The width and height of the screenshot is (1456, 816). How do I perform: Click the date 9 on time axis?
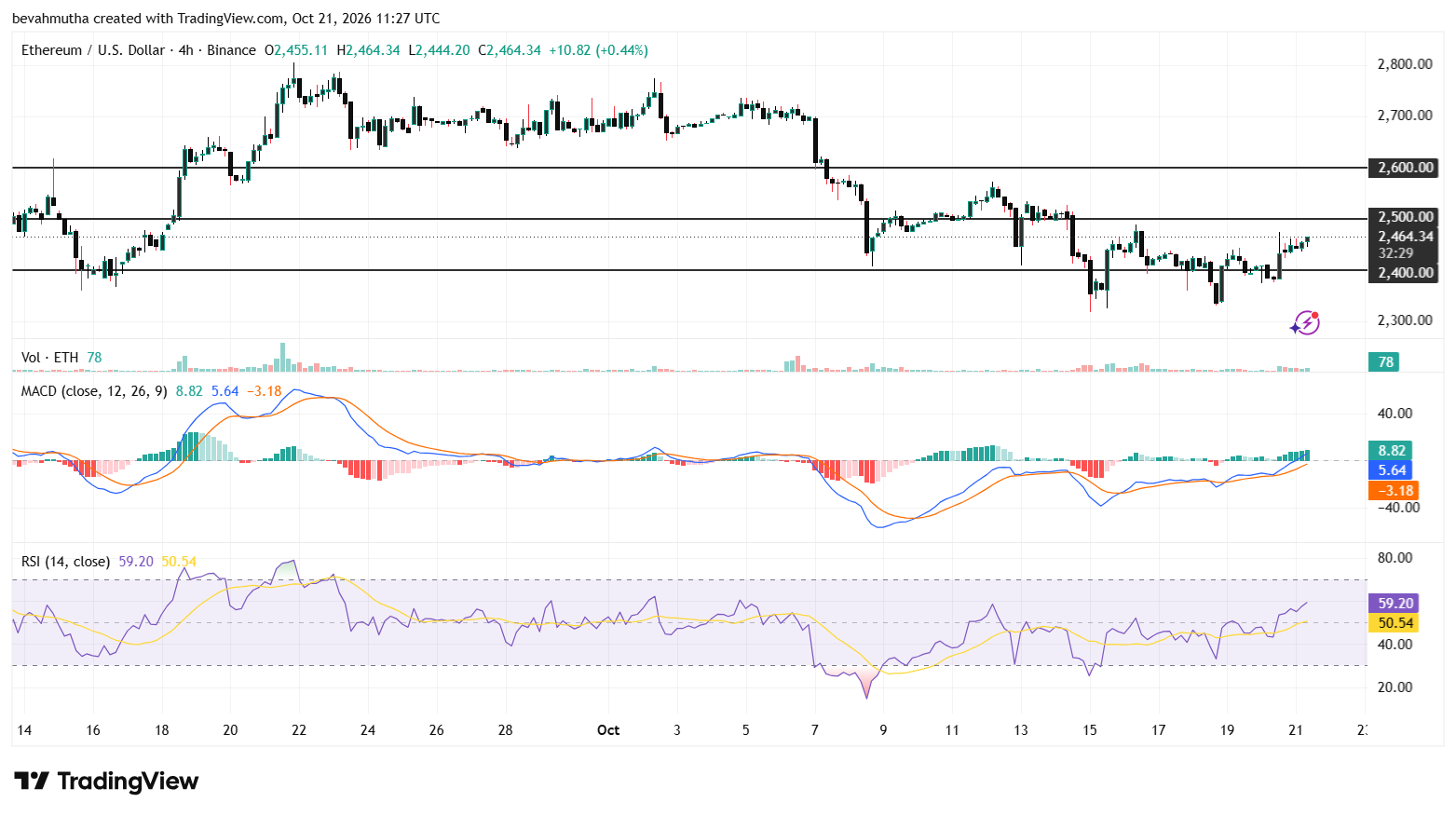[883, 730]
